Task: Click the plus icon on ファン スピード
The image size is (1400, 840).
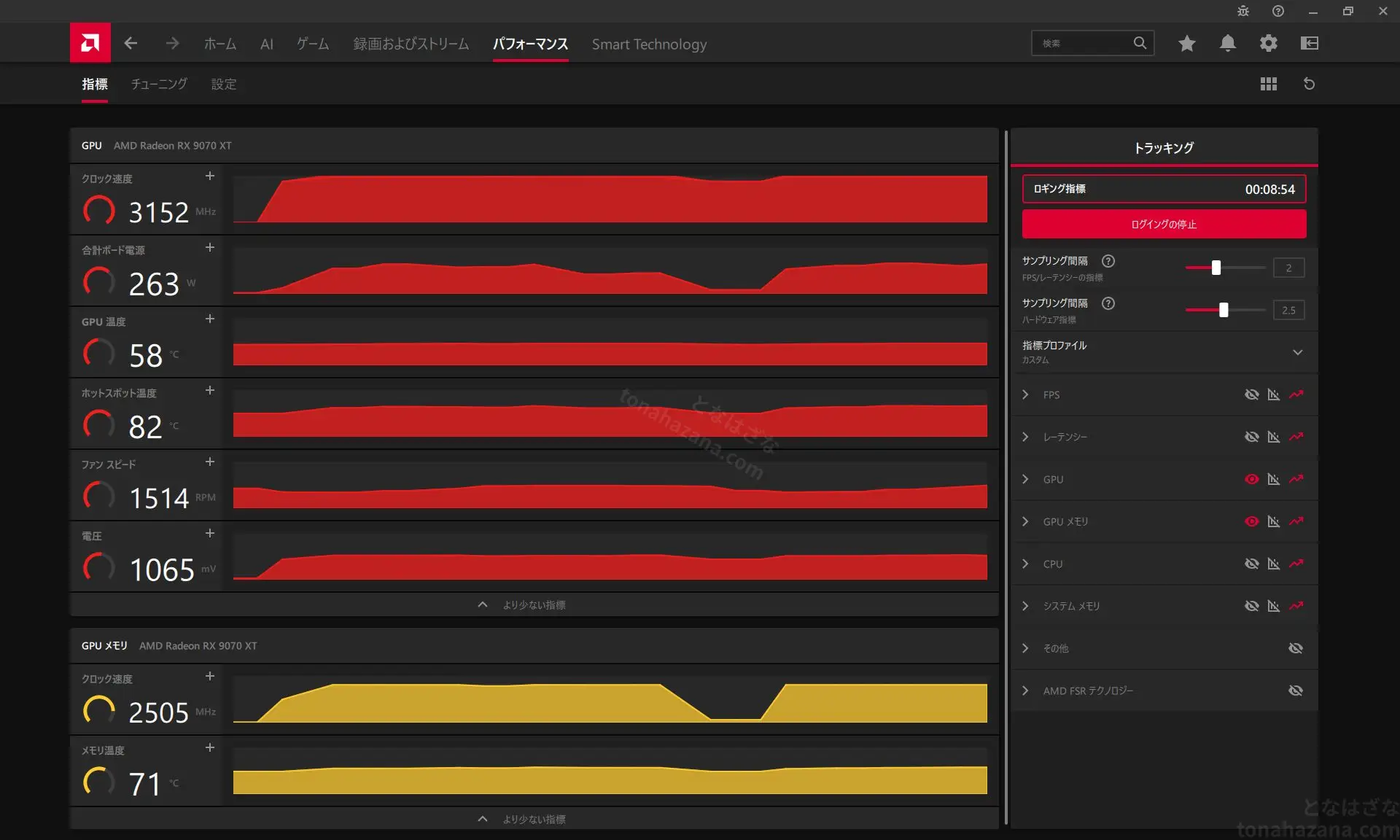Action: coord(210,462)
